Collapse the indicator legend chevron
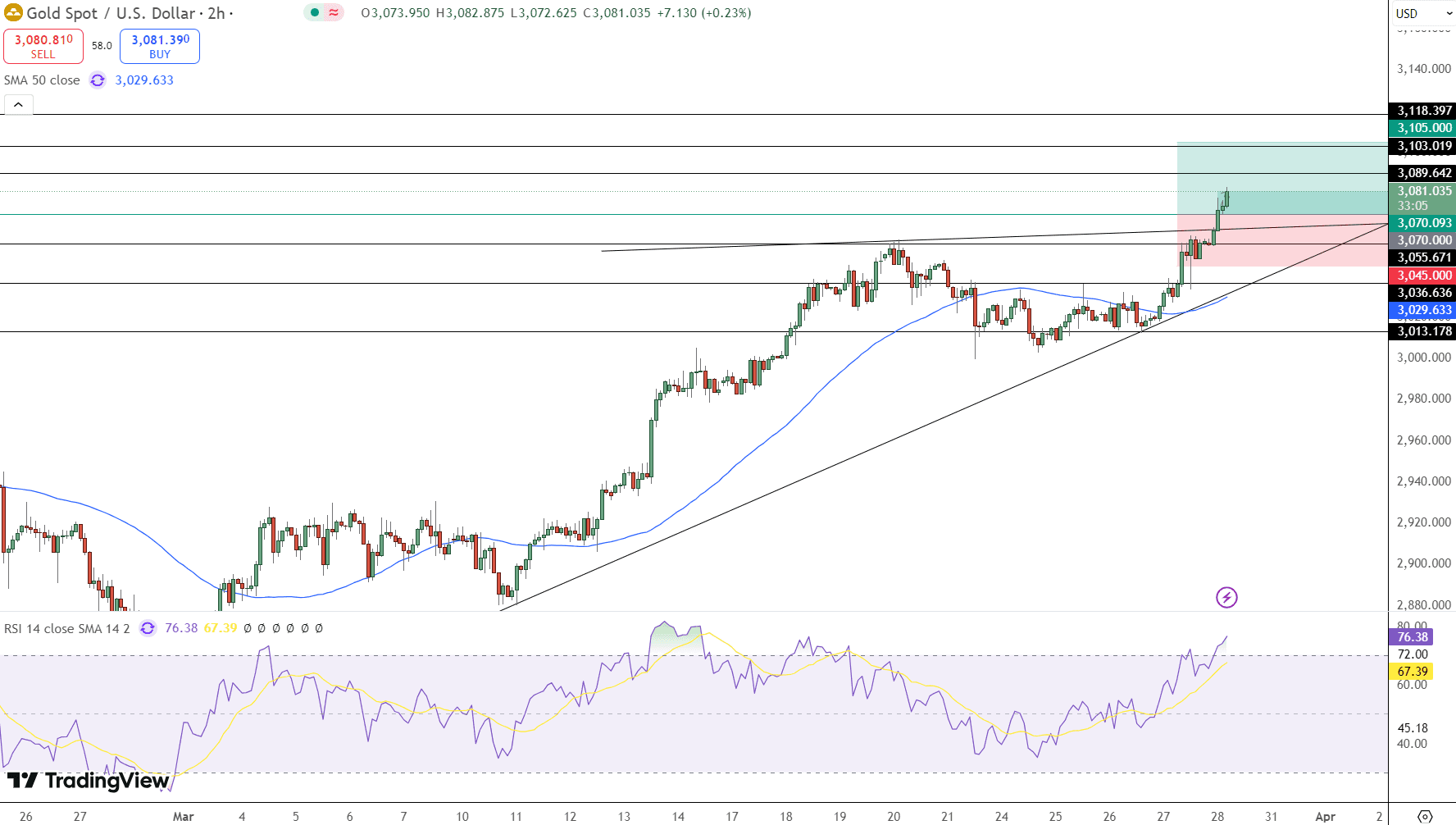Screen dimensions: 1456x825 (19, 105)
